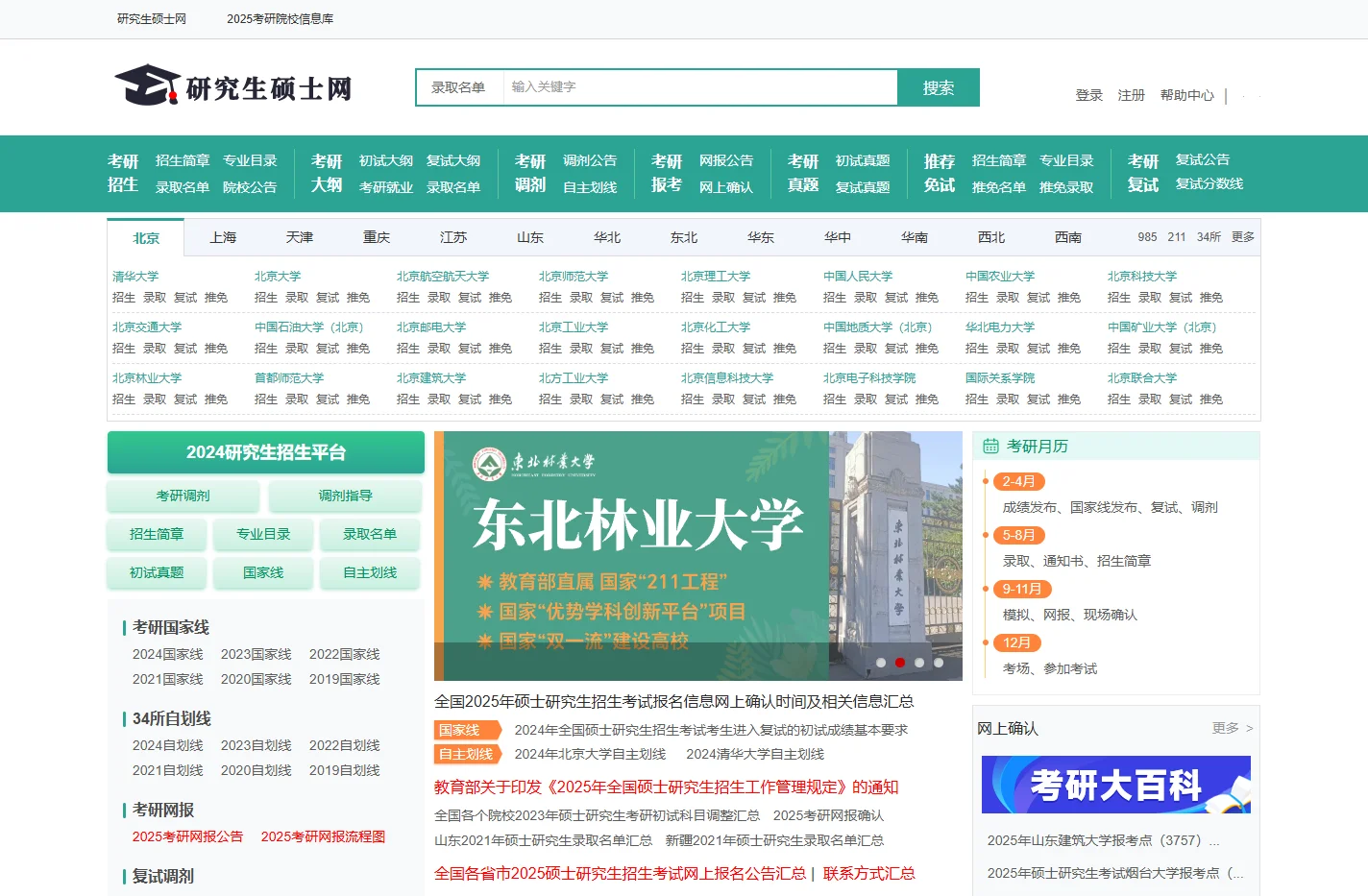Click the 12月 calendar marker
This screenshot has width=1368, height=896.
1017,642
